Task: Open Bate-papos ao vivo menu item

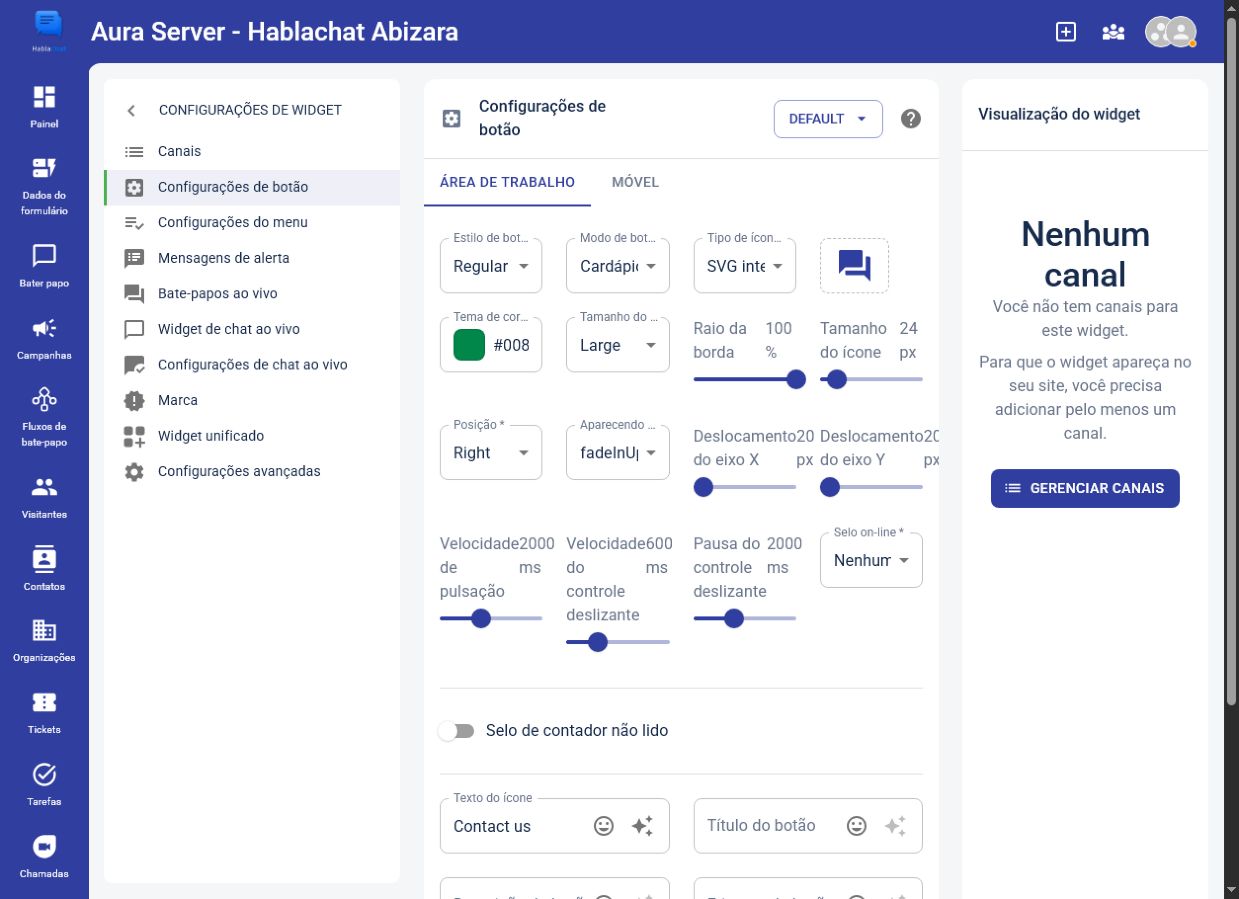Action: tap(252, 293)
